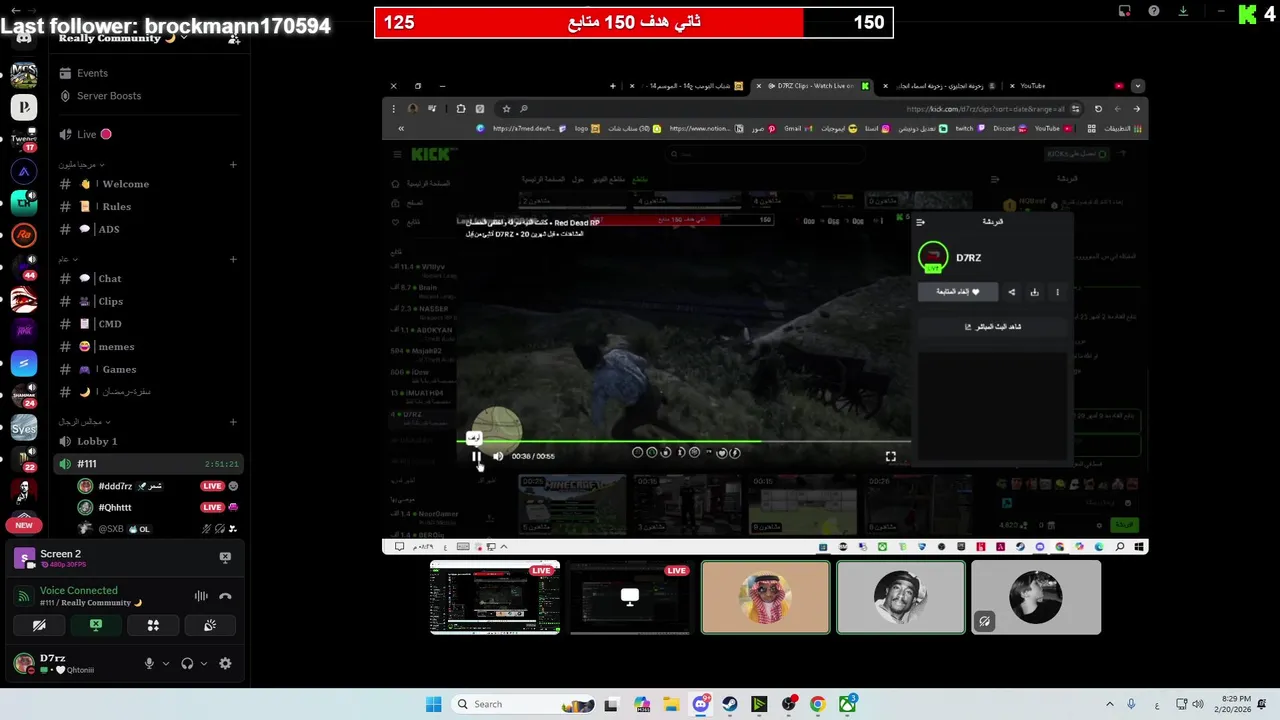The width and height of the screenshot is (1280, 720).
Task: Open the help question mark icon
Action: pyautogui.click(x=1154, y=11)
